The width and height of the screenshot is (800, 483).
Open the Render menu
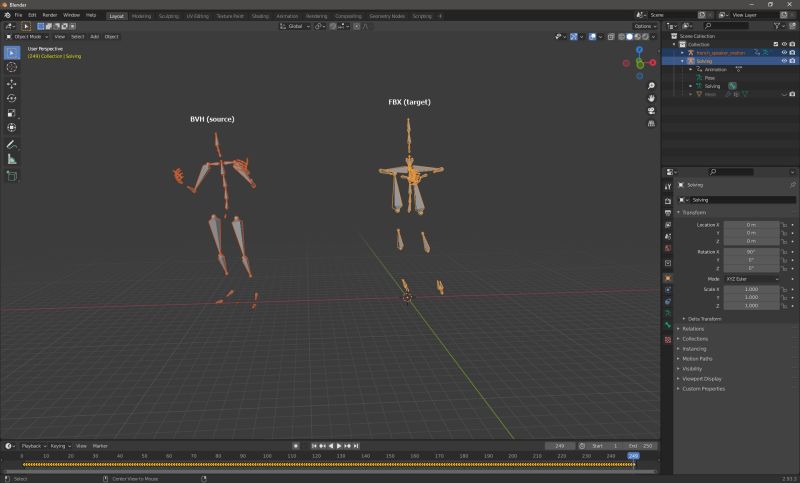click(x=49, y=15)
